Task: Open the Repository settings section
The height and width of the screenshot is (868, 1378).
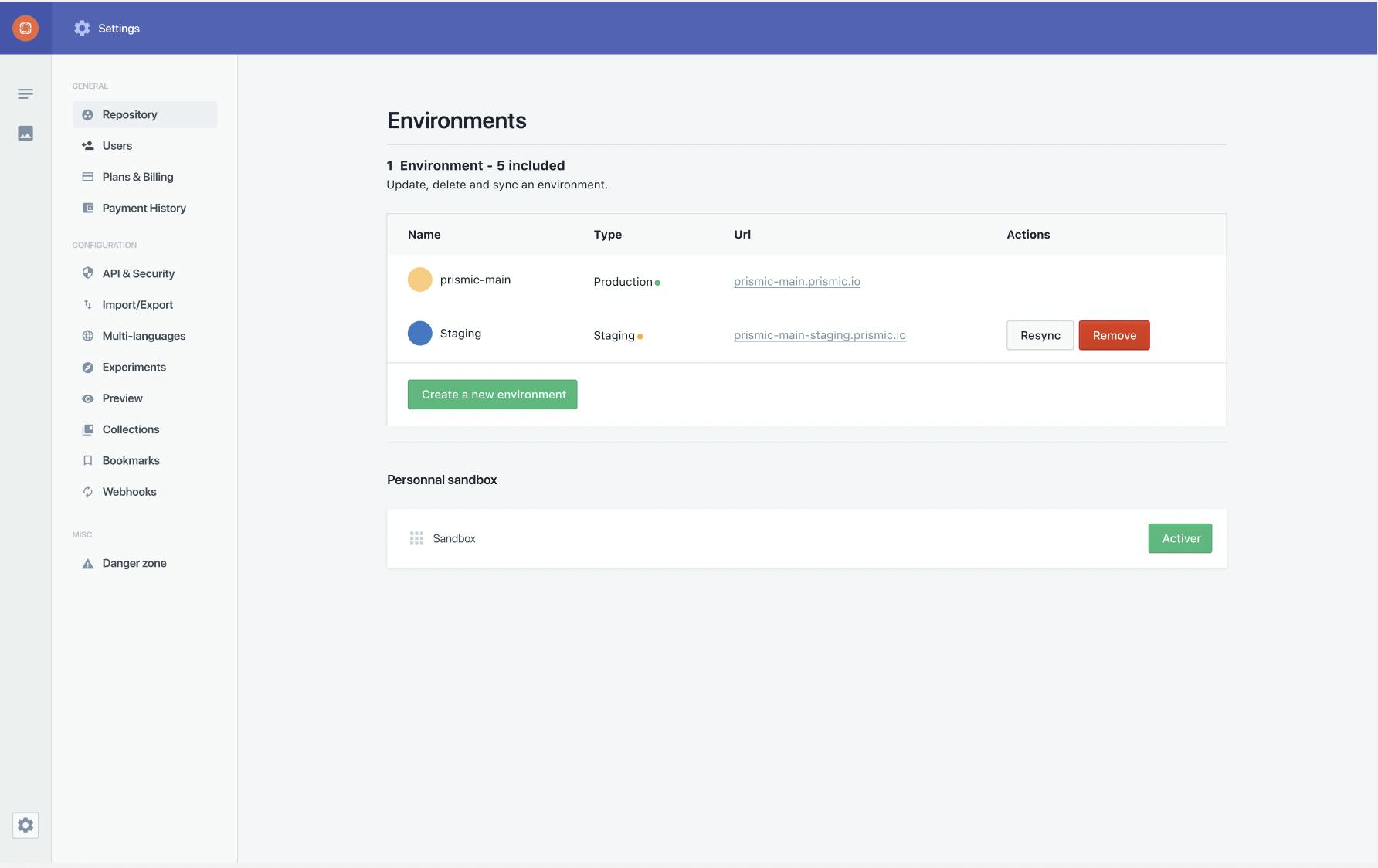Action: pyautogui.click(x=145, y=115)
